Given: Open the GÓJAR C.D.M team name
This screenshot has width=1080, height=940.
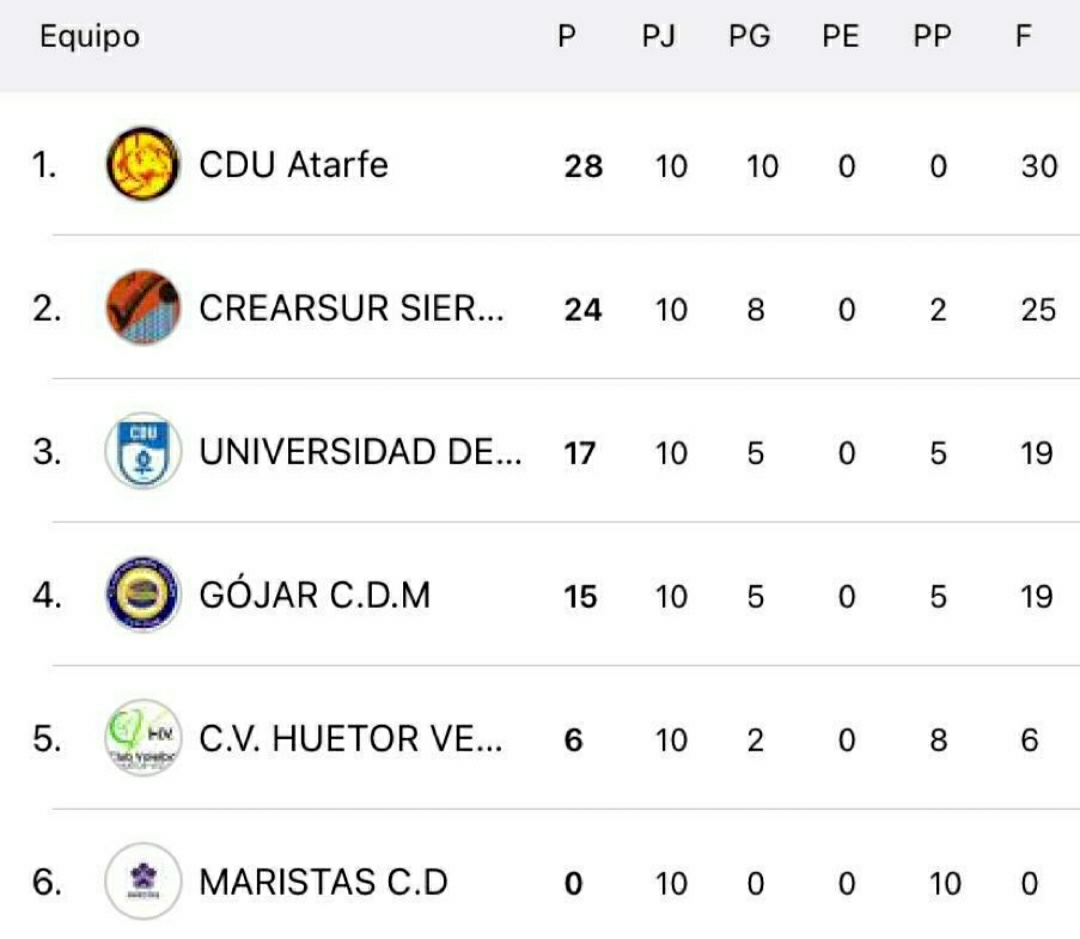Looking at the screenshot, I should click(315, 595).
